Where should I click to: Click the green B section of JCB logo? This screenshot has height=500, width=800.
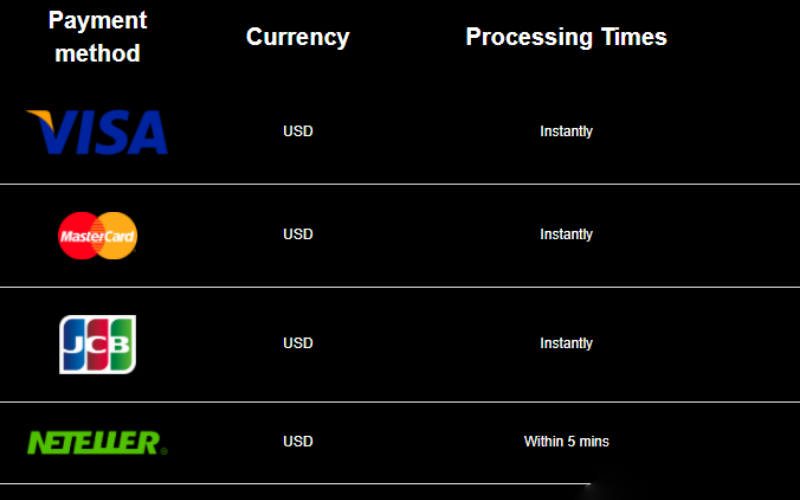pos(121,344)
